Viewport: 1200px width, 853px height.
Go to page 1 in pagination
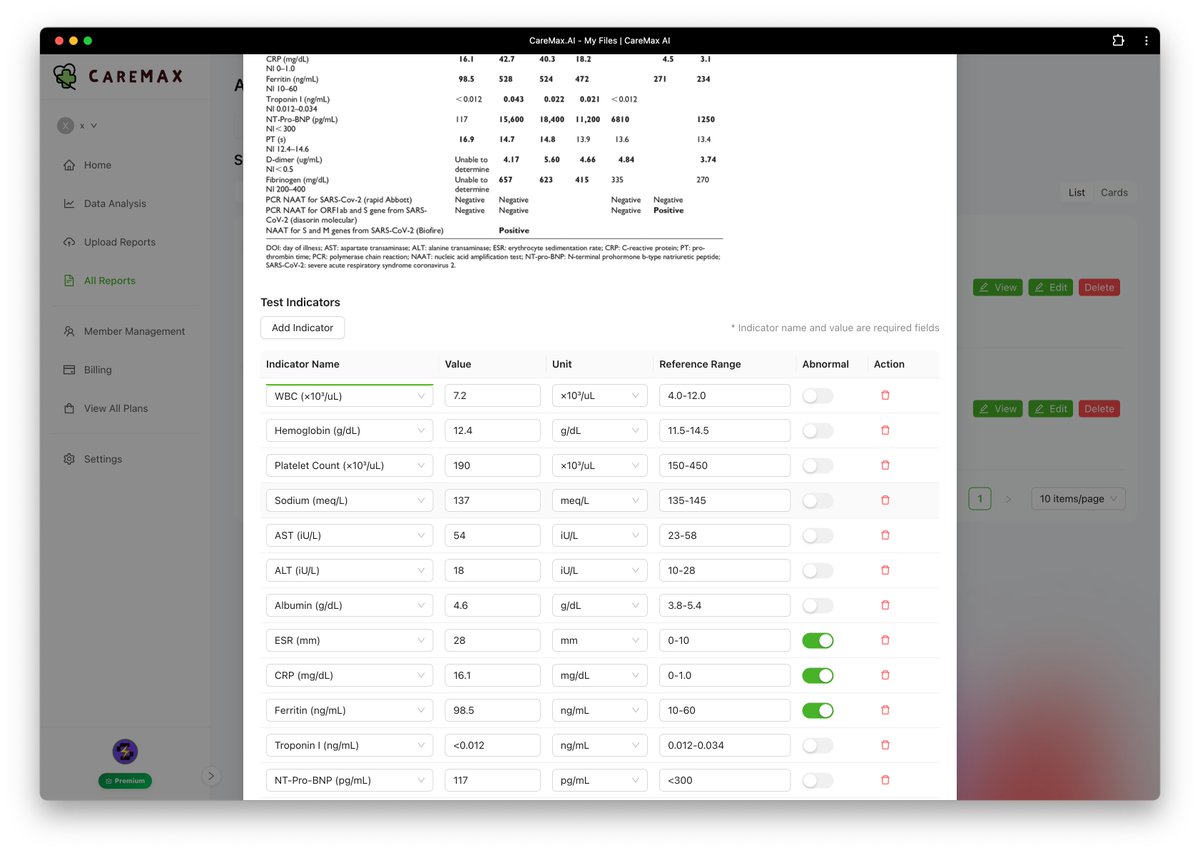tap(980, 498)
